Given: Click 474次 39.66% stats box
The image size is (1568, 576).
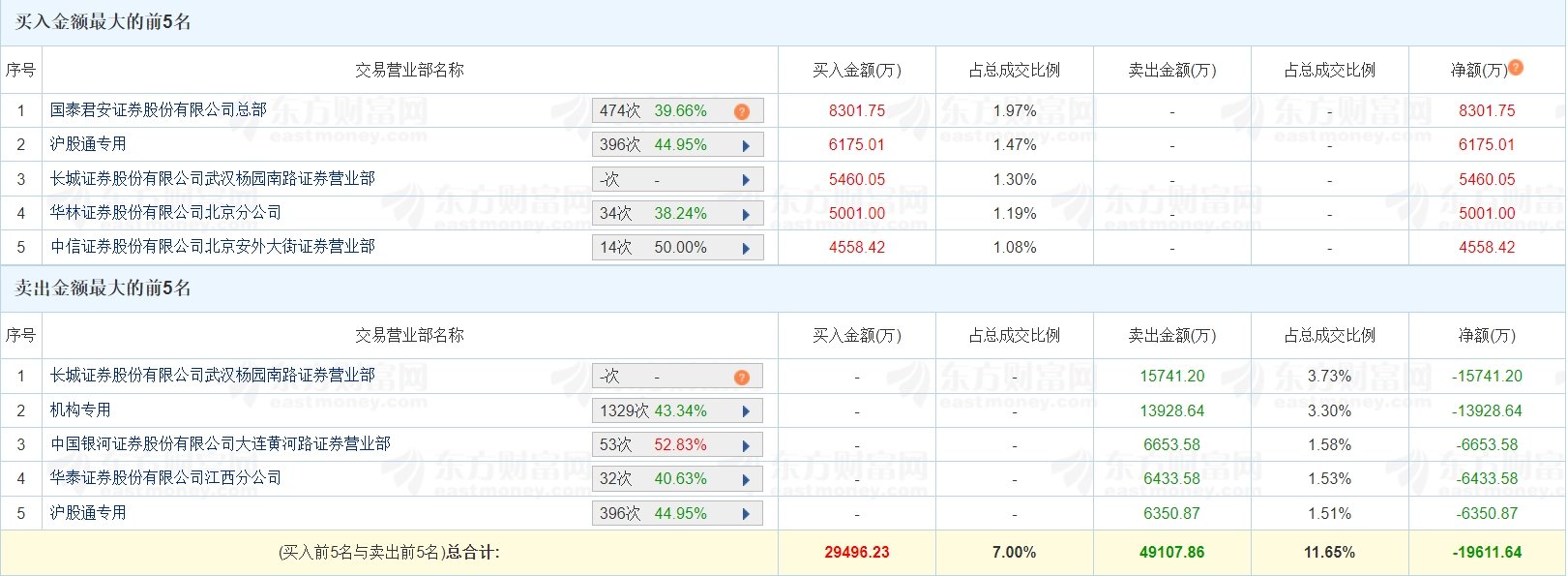Looking at the screenshot, I should coord(677,111).
